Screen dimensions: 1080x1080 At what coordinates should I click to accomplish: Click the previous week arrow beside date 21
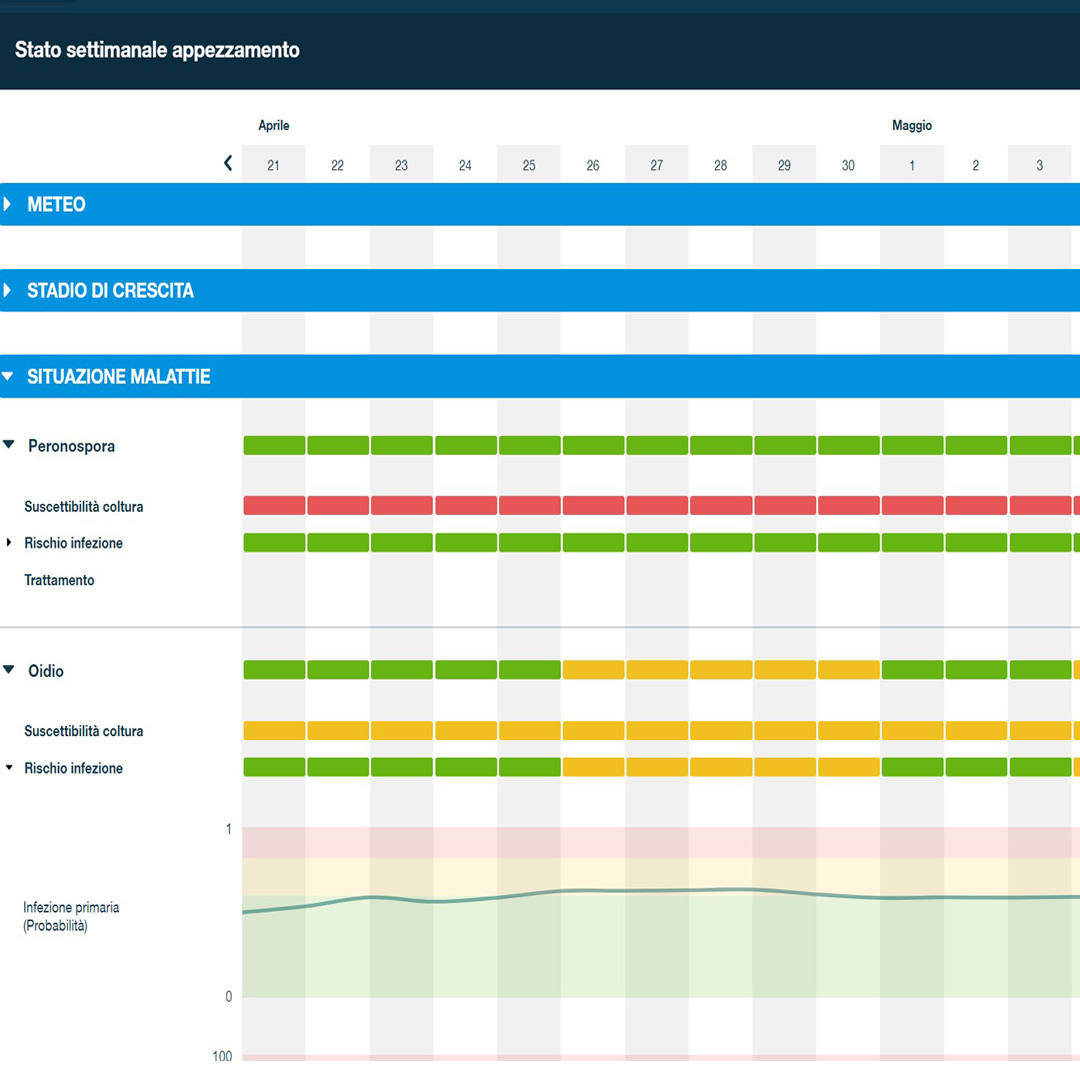[228, 163]
